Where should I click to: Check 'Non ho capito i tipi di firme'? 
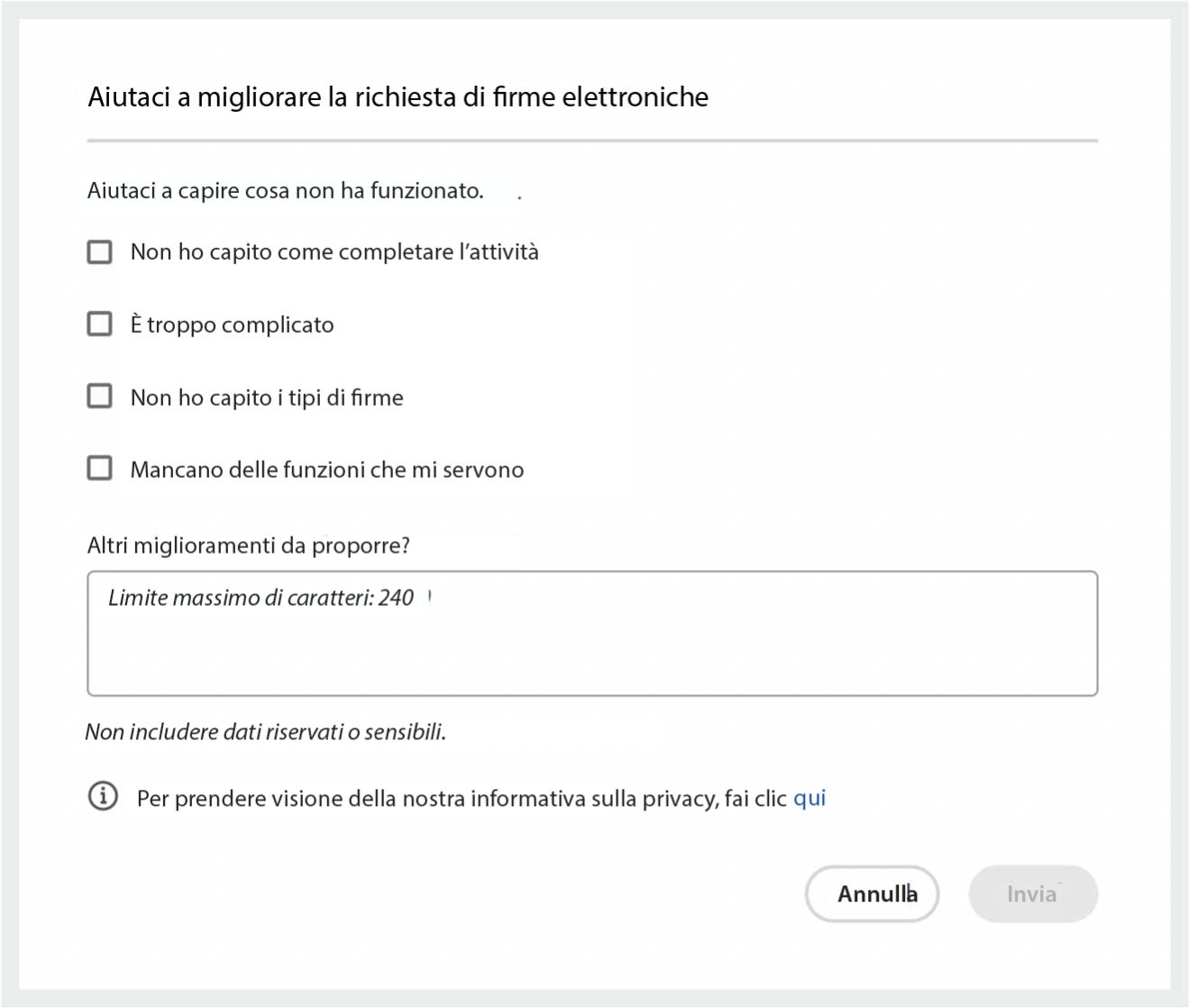98,394
